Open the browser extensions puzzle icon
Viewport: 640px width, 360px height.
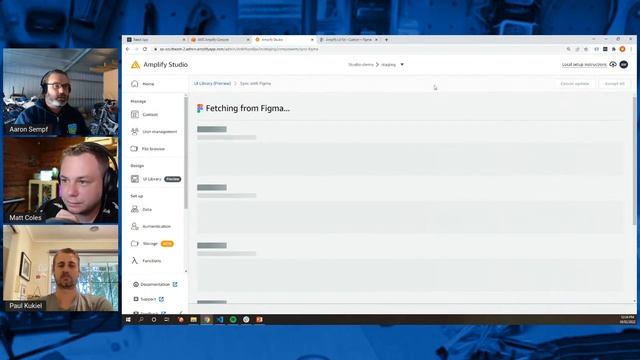coord(613,49)
